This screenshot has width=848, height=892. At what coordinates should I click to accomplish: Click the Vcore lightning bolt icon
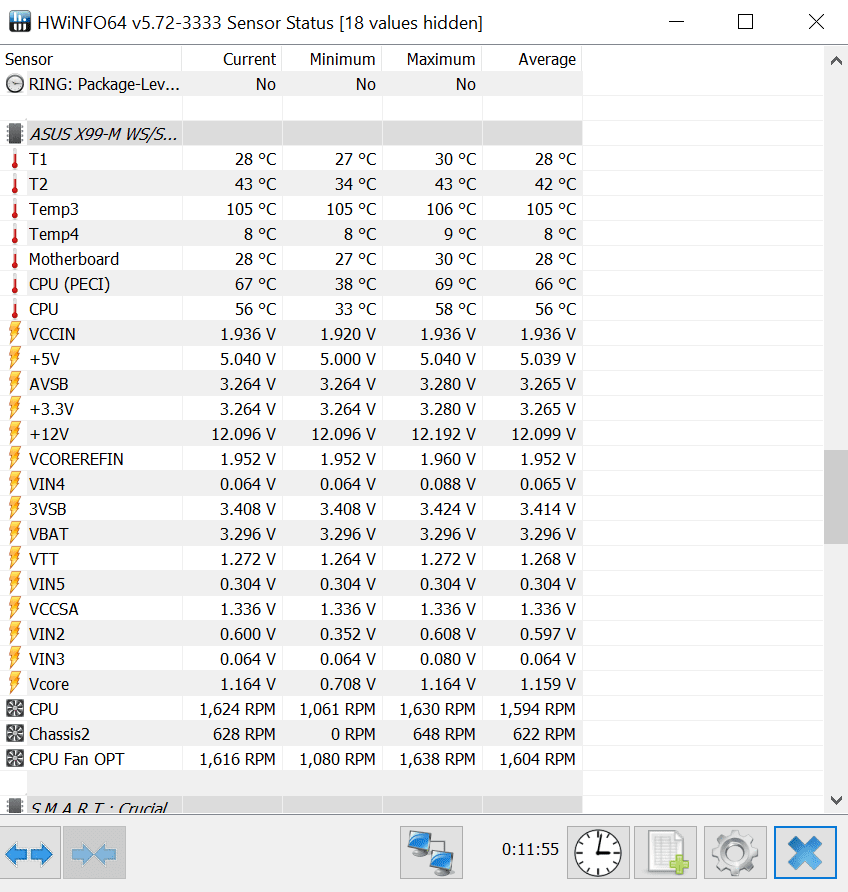(x=15, y=683)
